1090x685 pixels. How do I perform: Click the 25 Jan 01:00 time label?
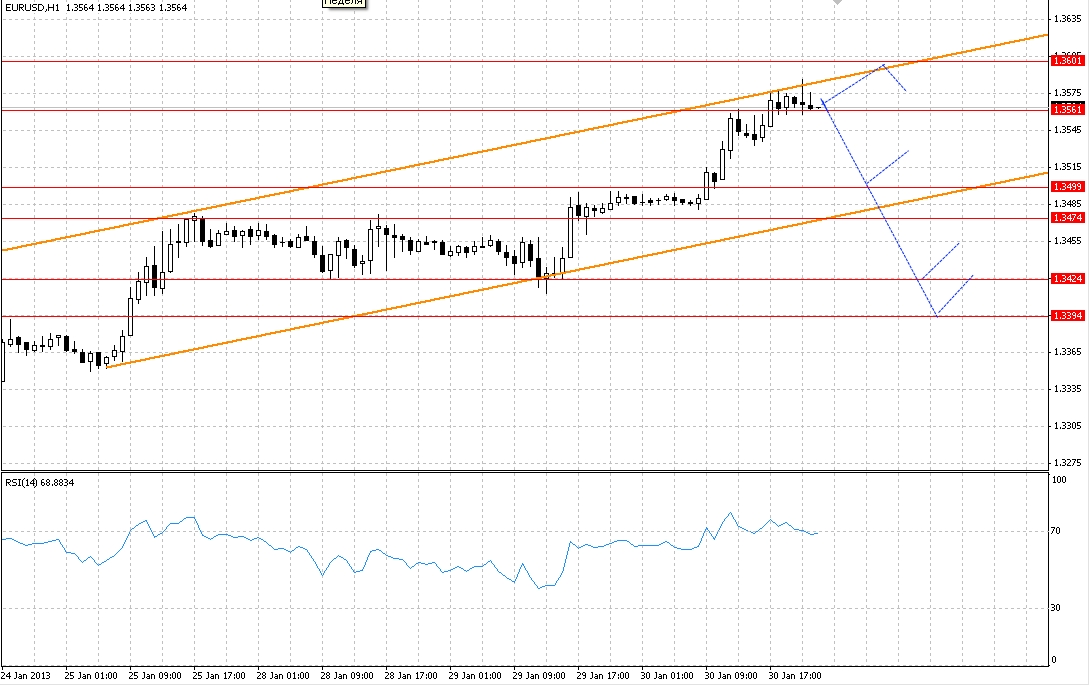click(90, 676)
